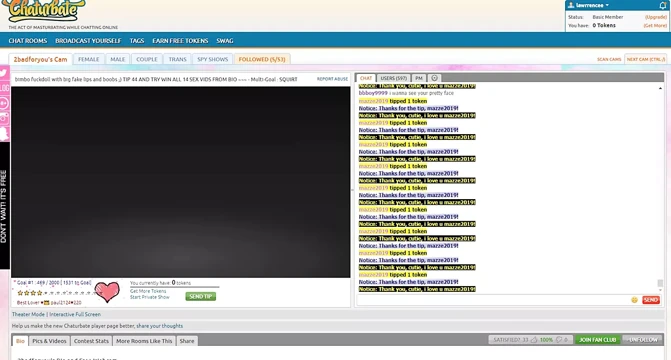Switch to the TRANS tab
The image size is (671, 360).
178,59
